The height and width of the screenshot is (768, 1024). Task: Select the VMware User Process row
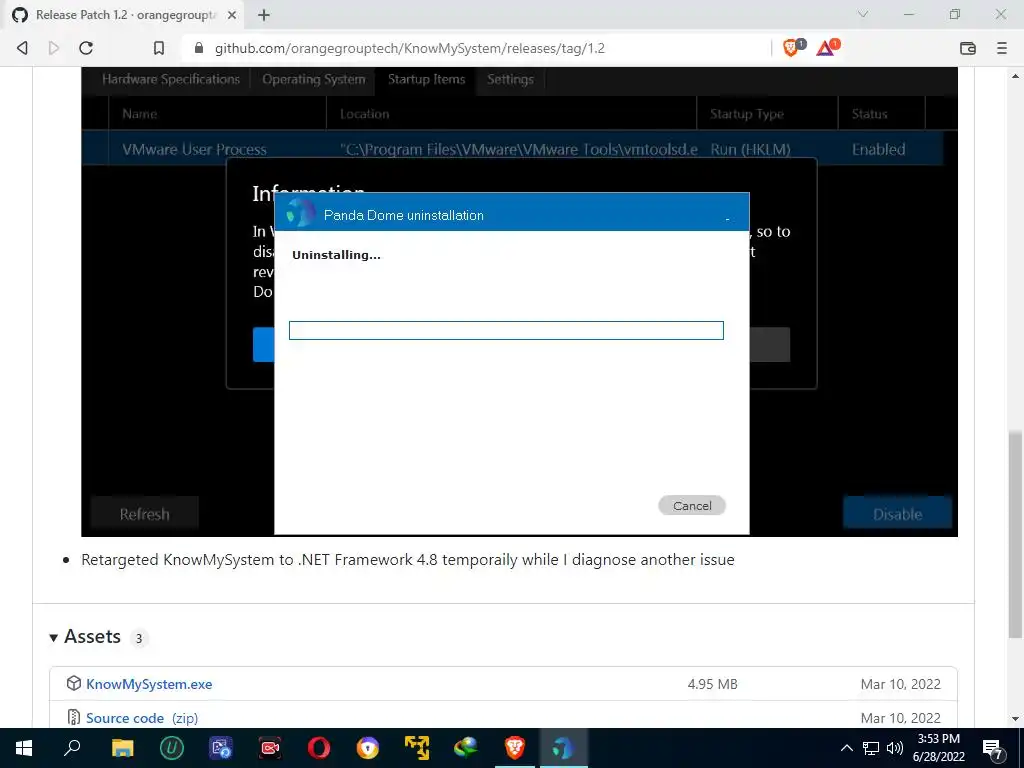click(513, 149)
